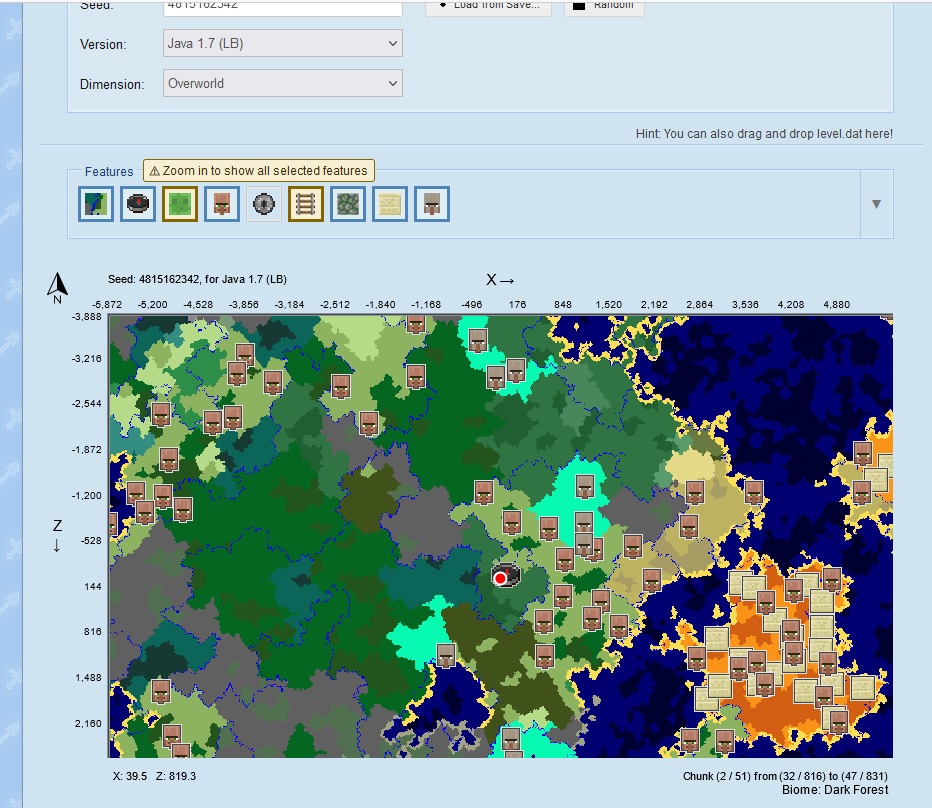932x808 pixels.
Task: Toggle the Village feature icon
Action: click(222, 204)
